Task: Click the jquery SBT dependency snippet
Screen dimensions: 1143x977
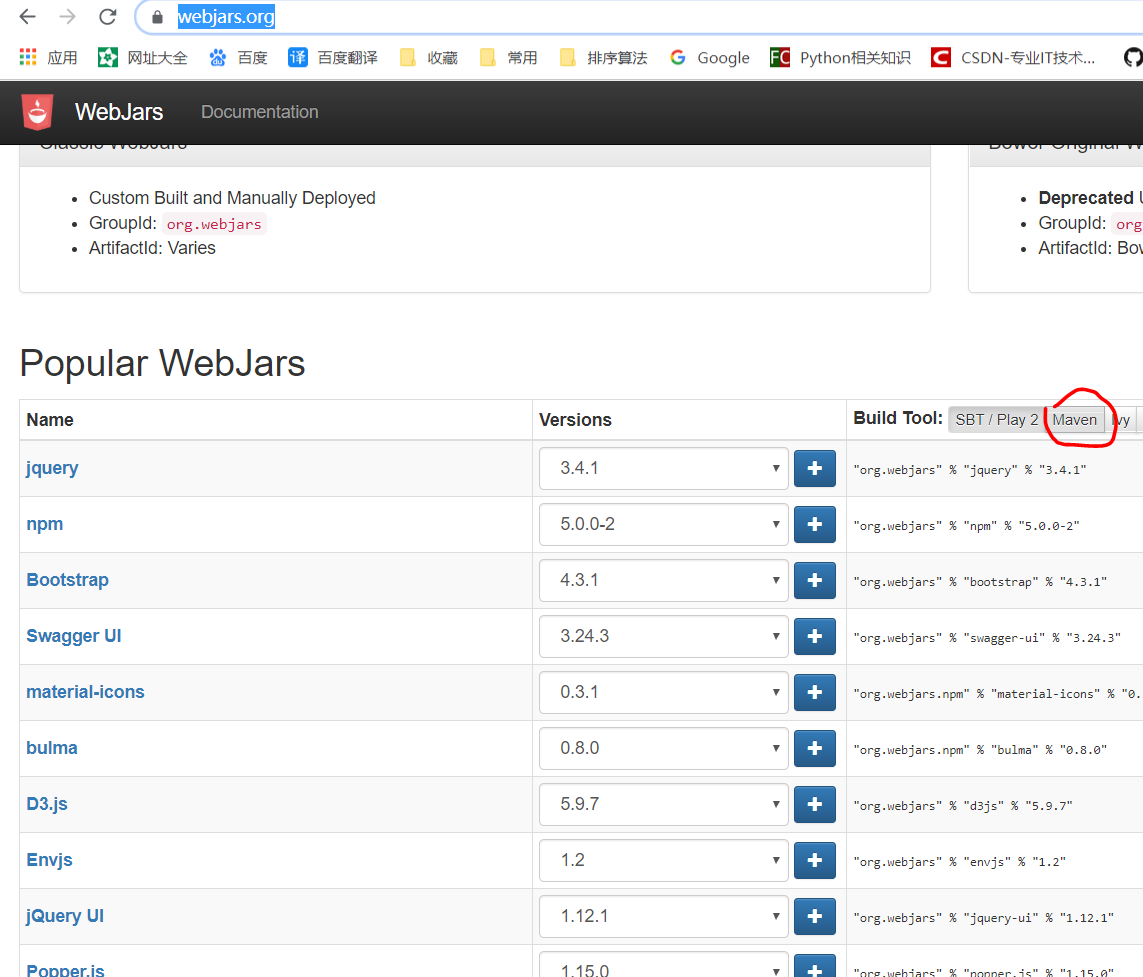Action: pyautogui.click(x=970, y=470)
